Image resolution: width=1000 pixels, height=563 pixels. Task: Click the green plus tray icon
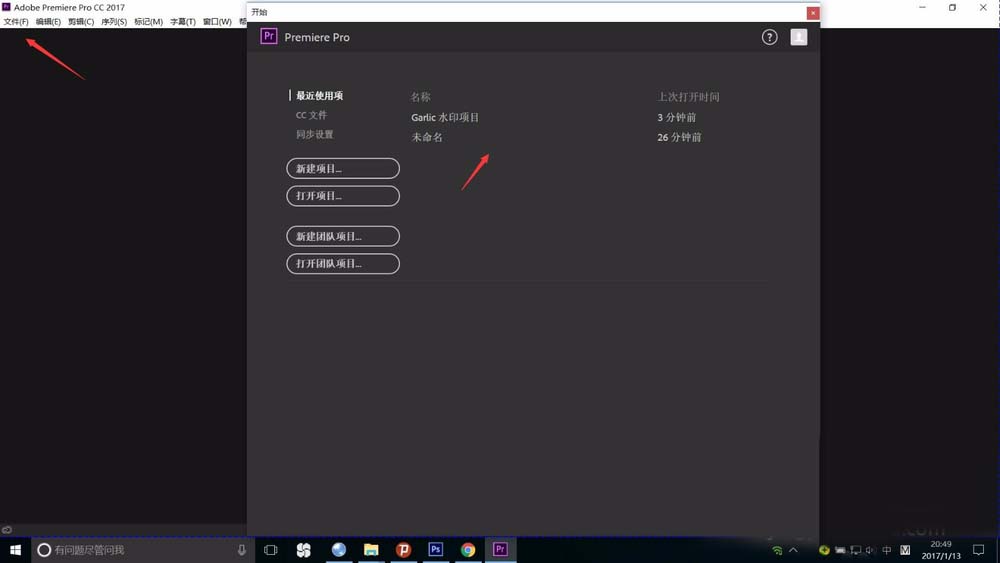[824, 550]
